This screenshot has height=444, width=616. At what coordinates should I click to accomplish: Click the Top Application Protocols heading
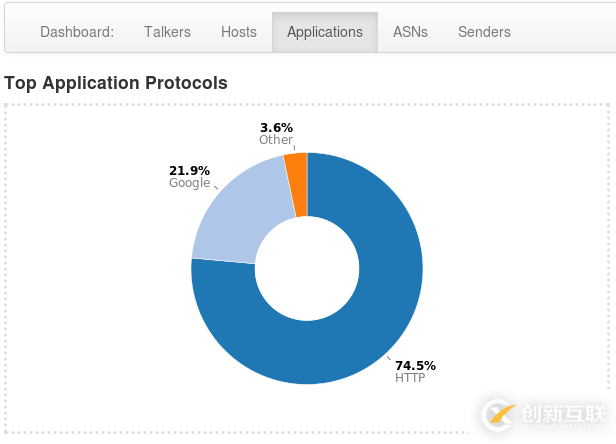coord(116,83)
